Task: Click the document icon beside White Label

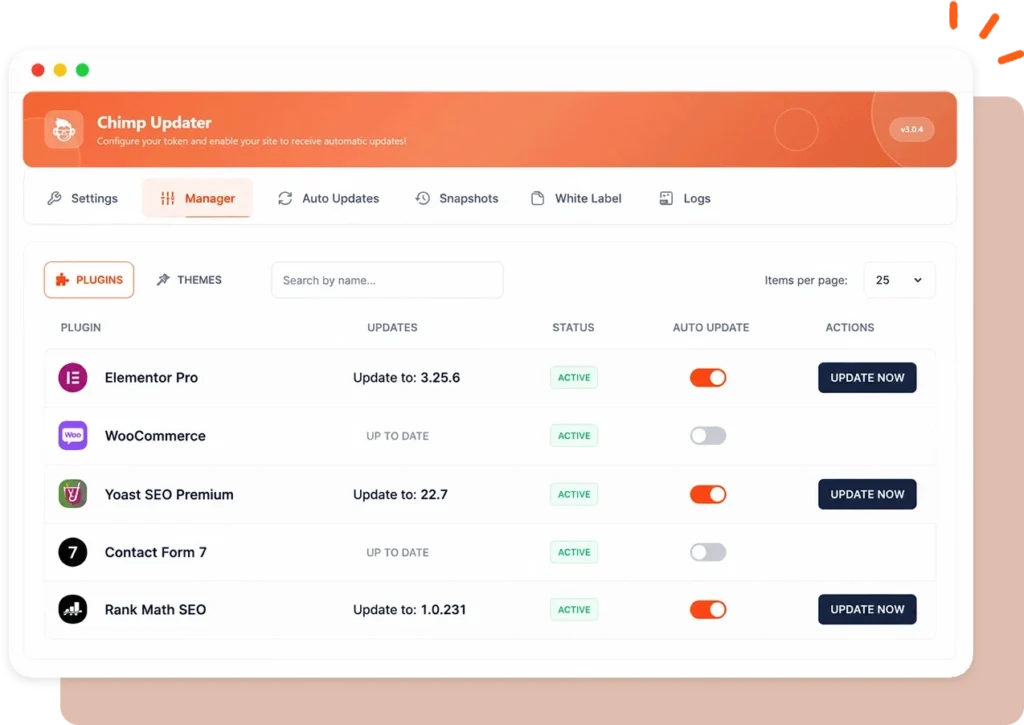Action: pos(537,198)
